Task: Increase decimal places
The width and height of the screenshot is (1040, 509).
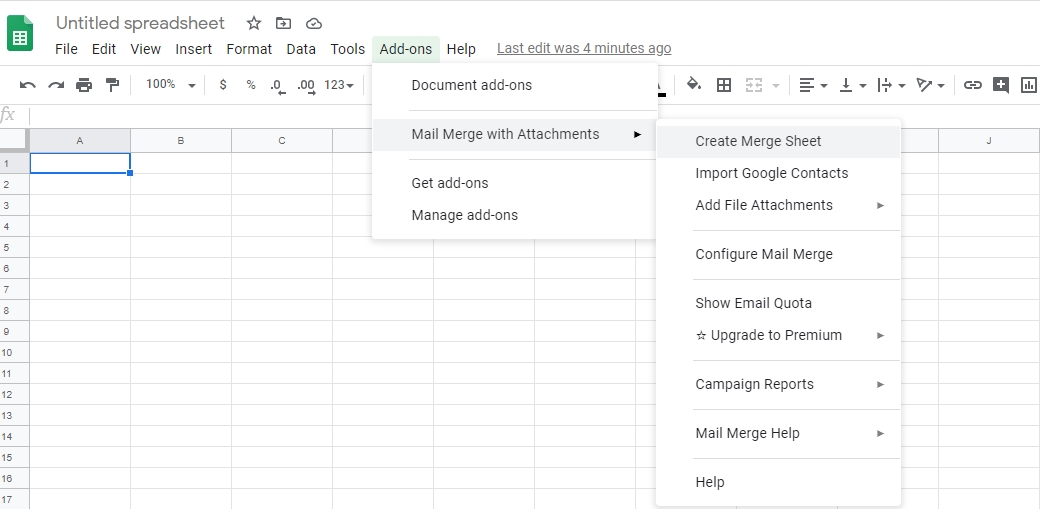Action: click(306, 86)
